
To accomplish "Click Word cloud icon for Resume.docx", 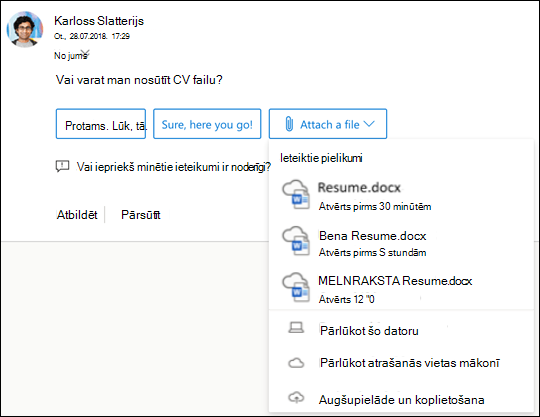I will tap(296, 195).
